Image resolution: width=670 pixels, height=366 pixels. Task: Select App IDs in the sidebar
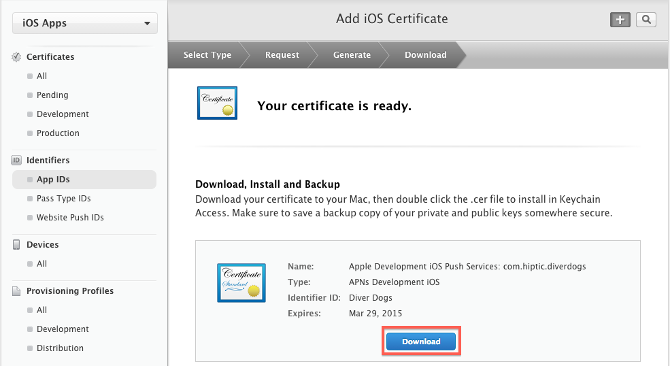(x=84, y=179)
